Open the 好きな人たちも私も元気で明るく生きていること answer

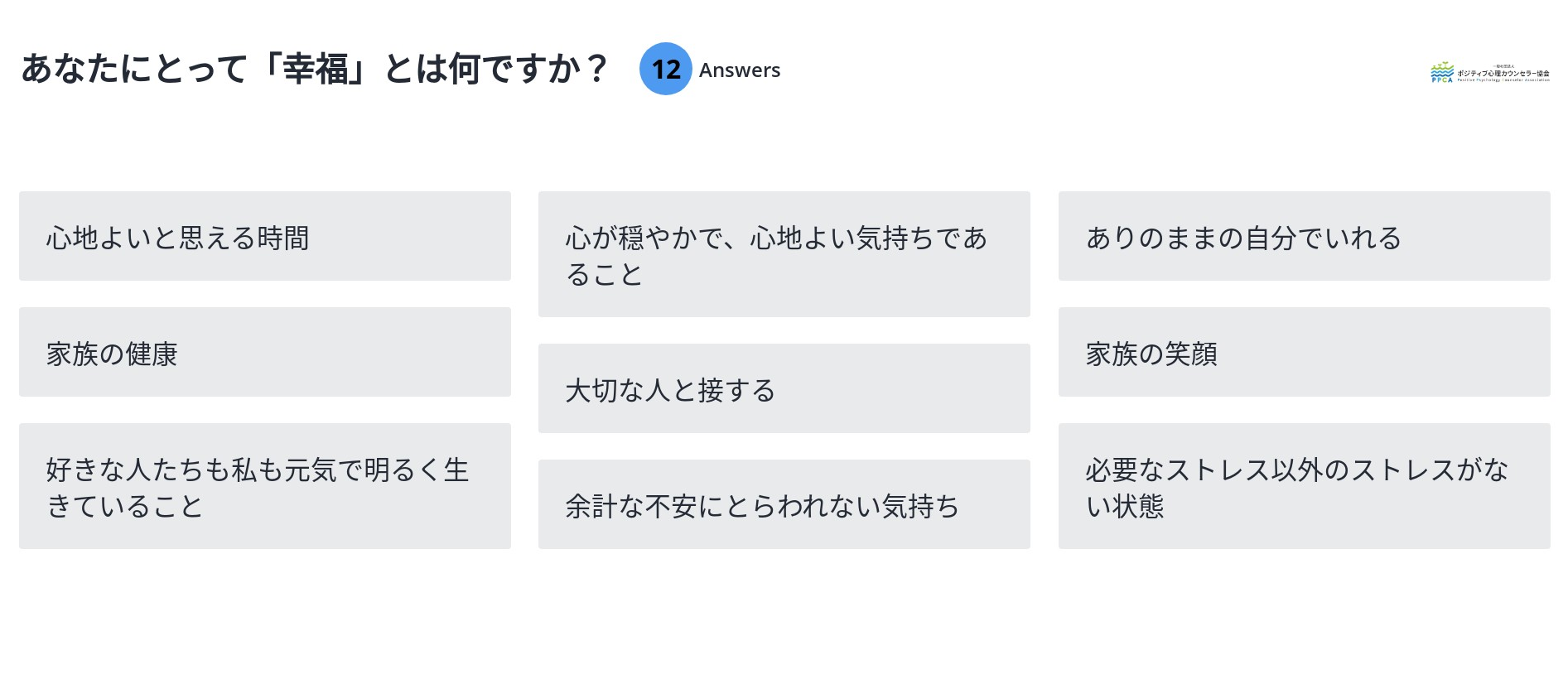tap(265, 486)
